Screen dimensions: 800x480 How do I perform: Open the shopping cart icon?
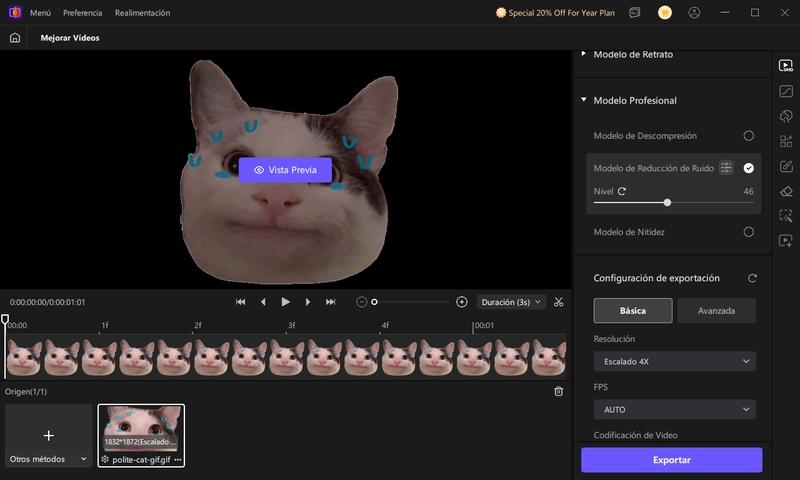click(664, 13)
